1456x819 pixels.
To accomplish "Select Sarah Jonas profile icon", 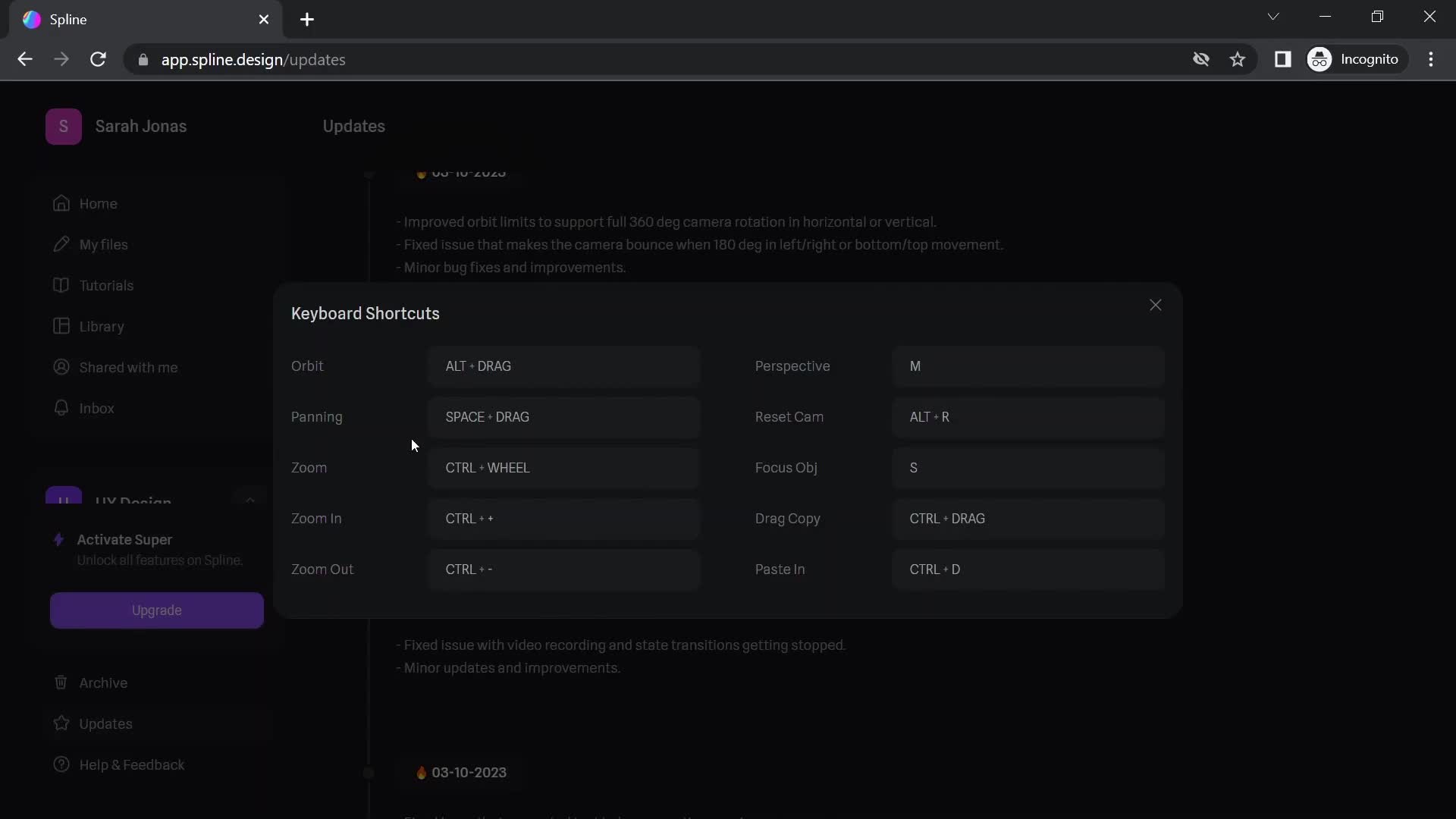I will [x=63, y=126].
